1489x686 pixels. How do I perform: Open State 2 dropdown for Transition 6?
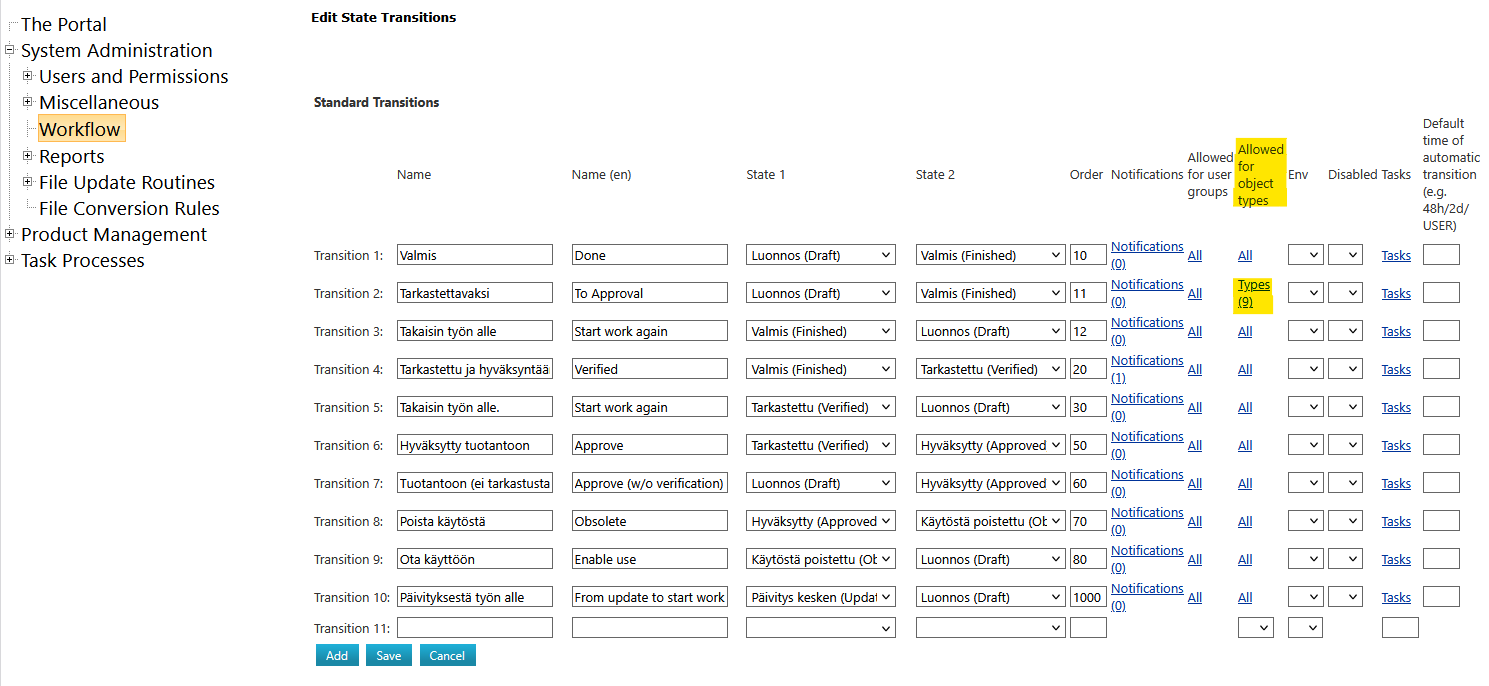(x=990, y=445)
